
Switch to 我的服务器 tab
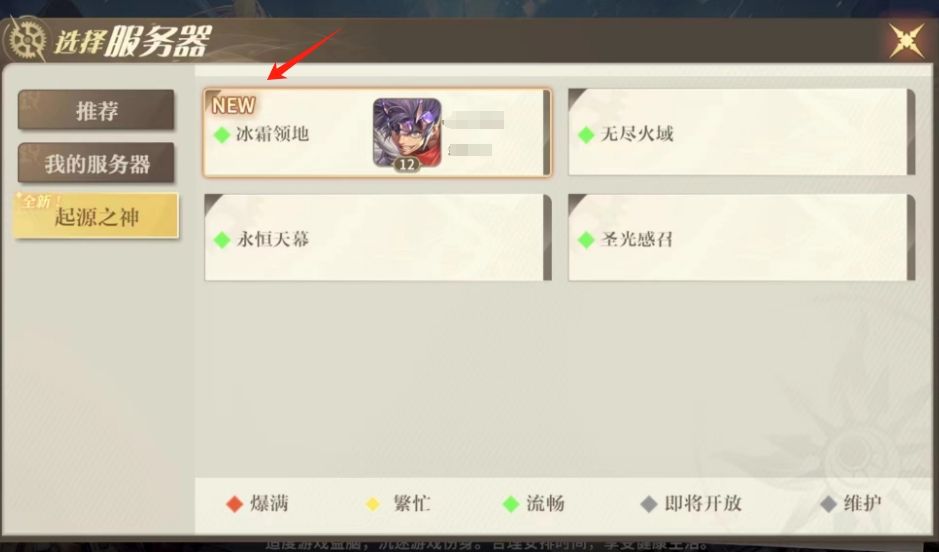click(96, 163)
